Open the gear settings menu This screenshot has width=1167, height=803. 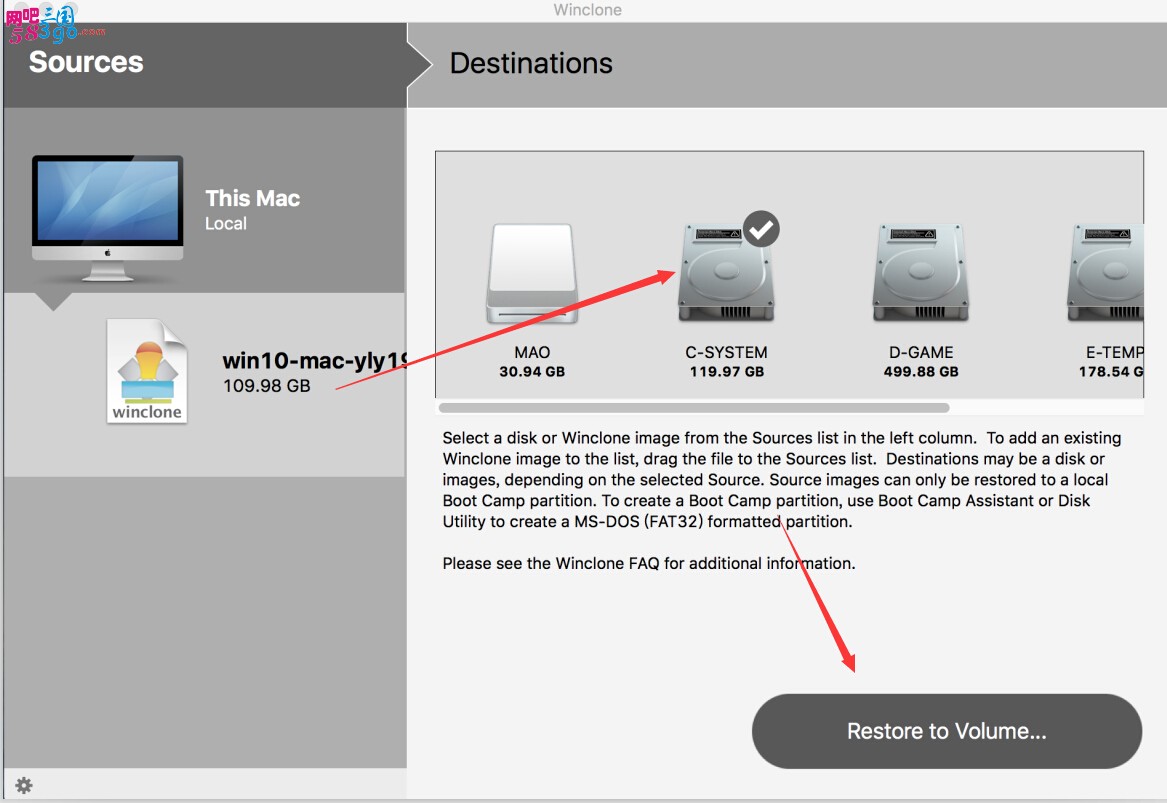coord(24,785)
